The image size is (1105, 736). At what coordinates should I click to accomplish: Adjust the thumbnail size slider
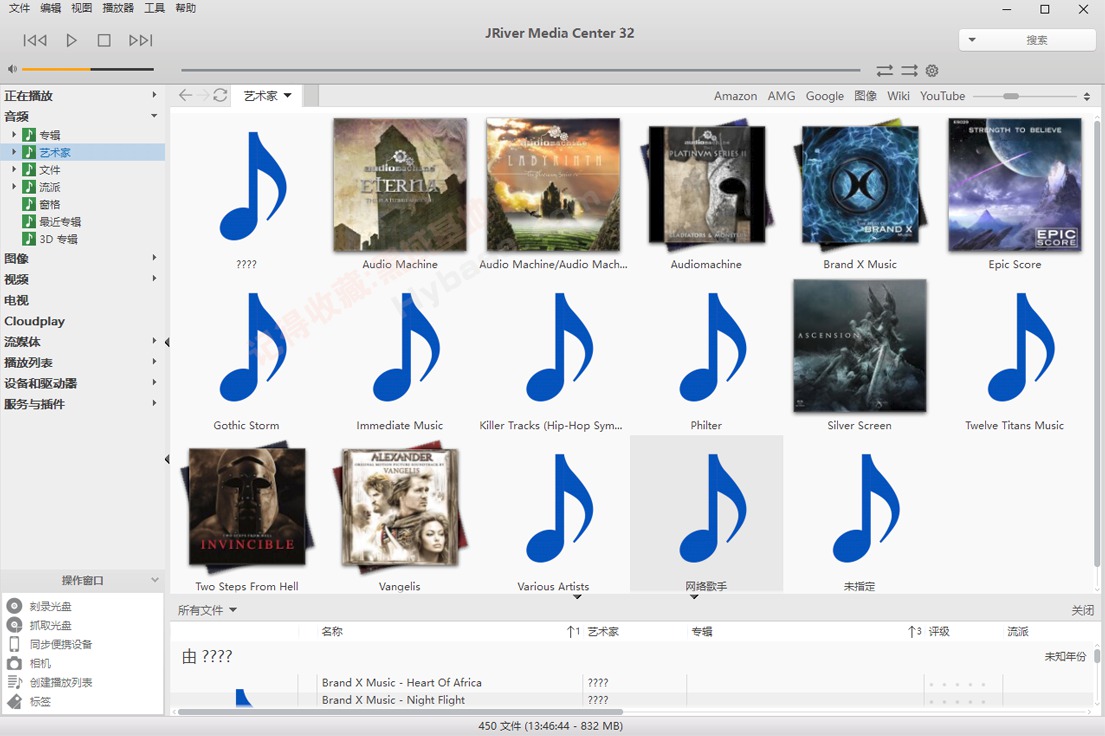tap(1025, 96)
